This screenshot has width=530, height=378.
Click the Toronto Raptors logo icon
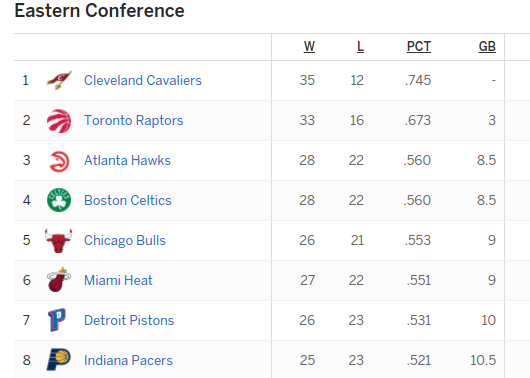(x=59, y=121)
